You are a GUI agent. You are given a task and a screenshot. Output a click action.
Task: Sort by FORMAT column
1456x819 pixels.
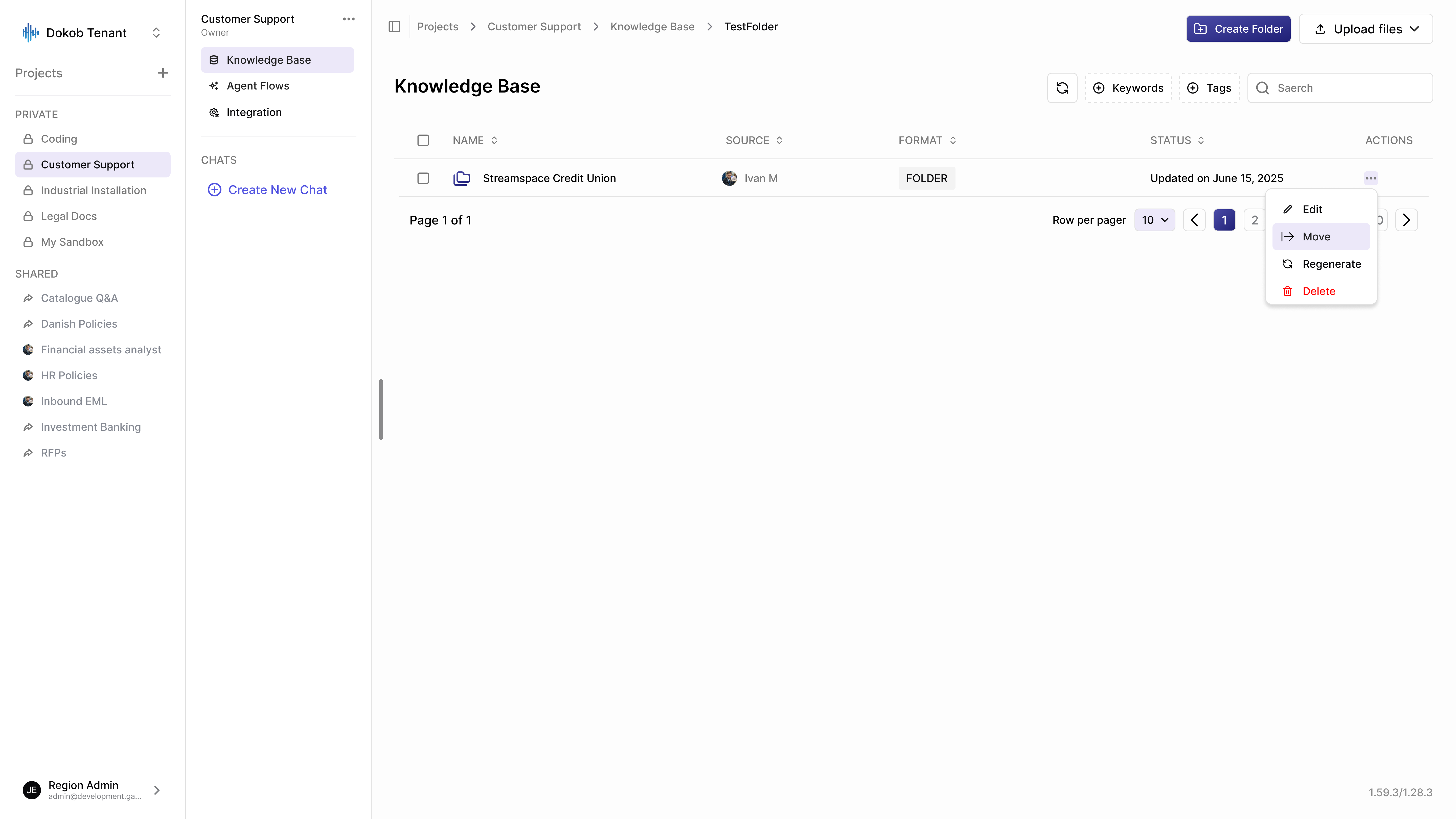(x=927, y=140)
